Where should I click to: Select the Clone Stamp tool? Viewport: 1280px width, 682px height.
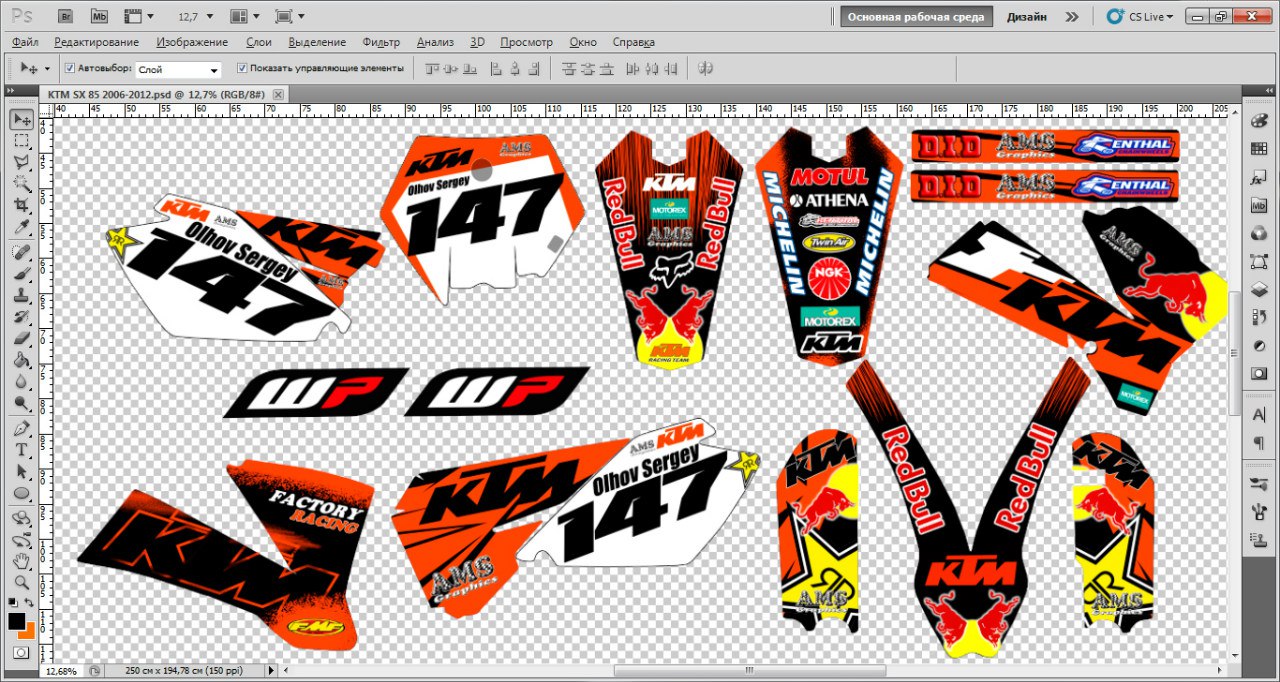coord(21,295)
